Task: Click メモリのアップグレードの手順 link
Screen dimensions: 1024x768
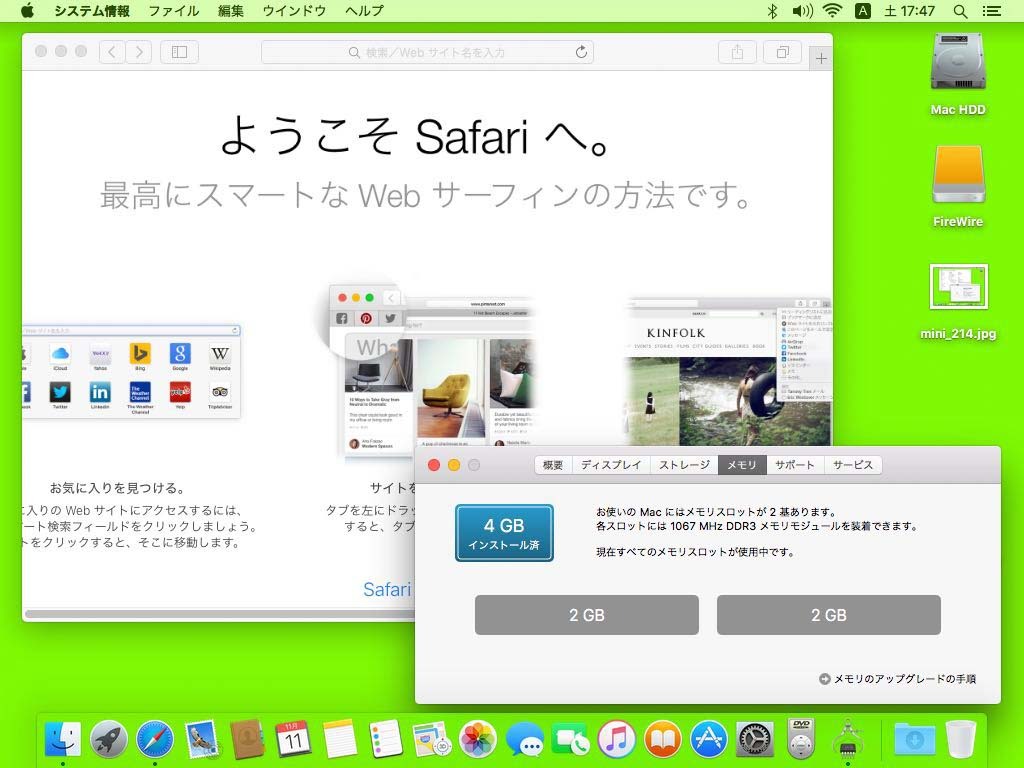Action: [x=898, y=679]
